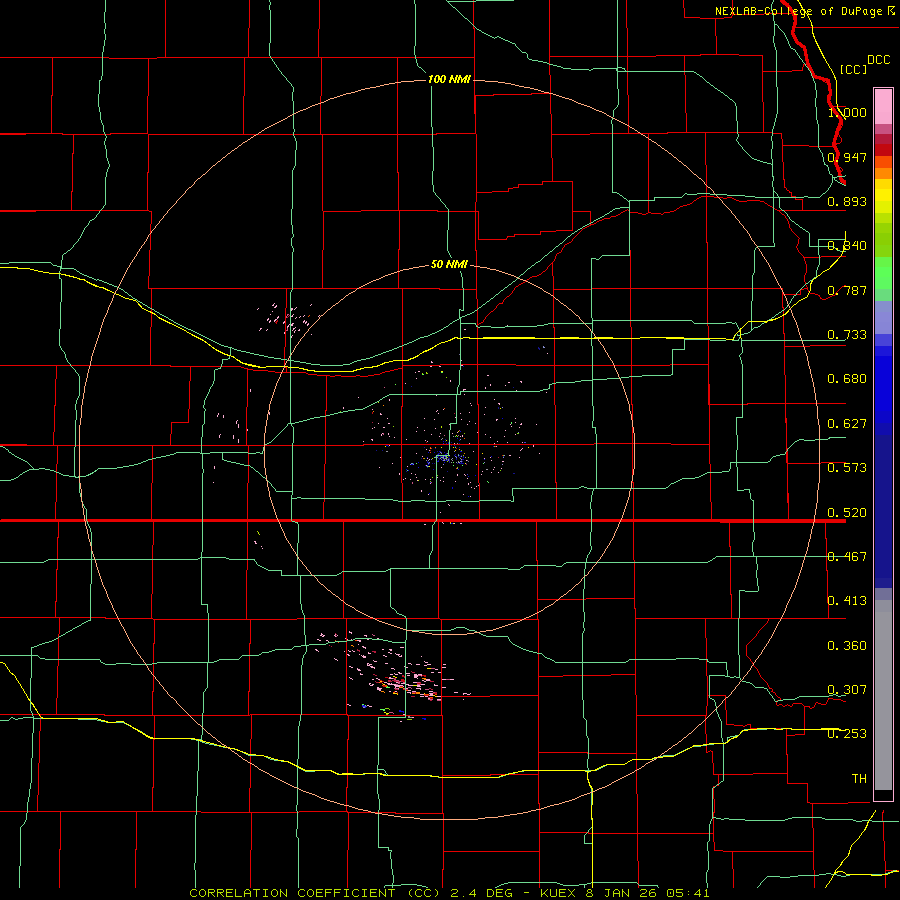
Task: Pick the gray swatch at the color bar bottom
Action: click(x=883, y=695)
